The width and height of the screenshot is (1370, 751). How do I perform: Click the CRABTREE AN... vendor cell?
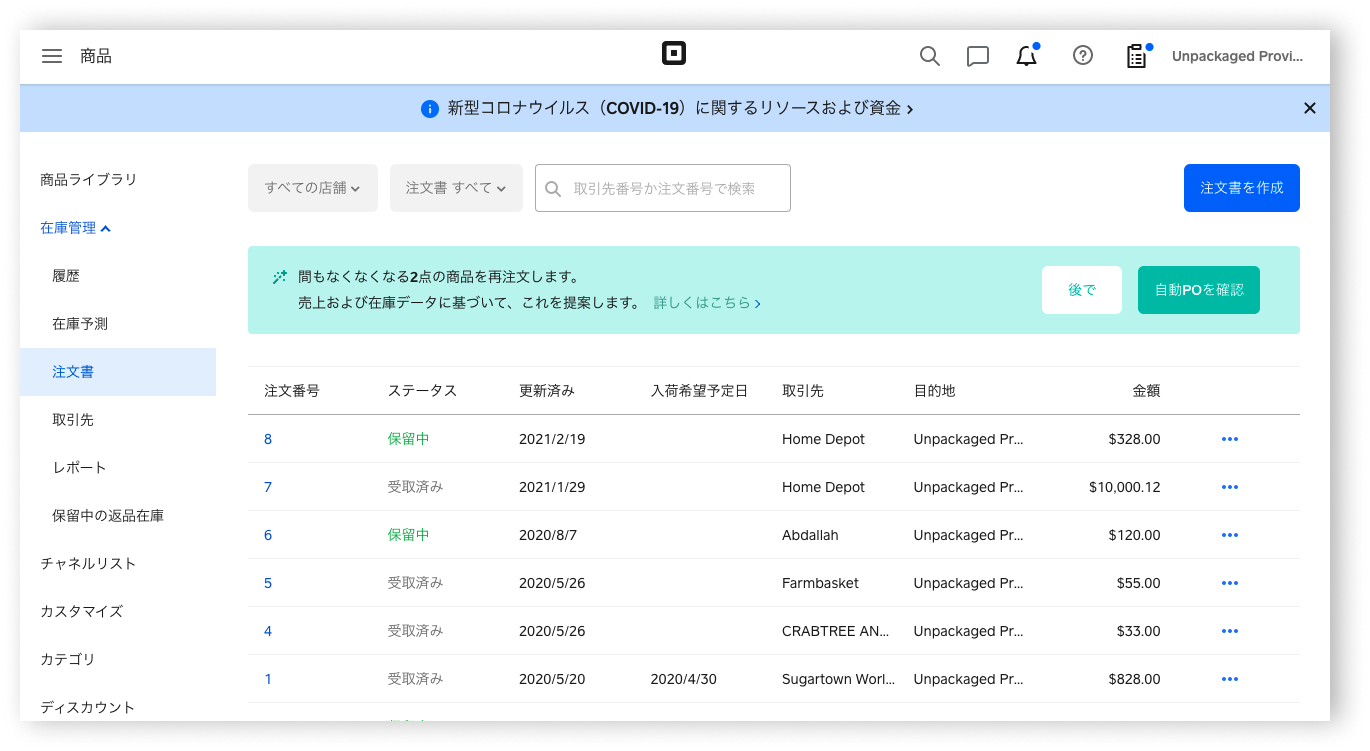click(836, 631)
